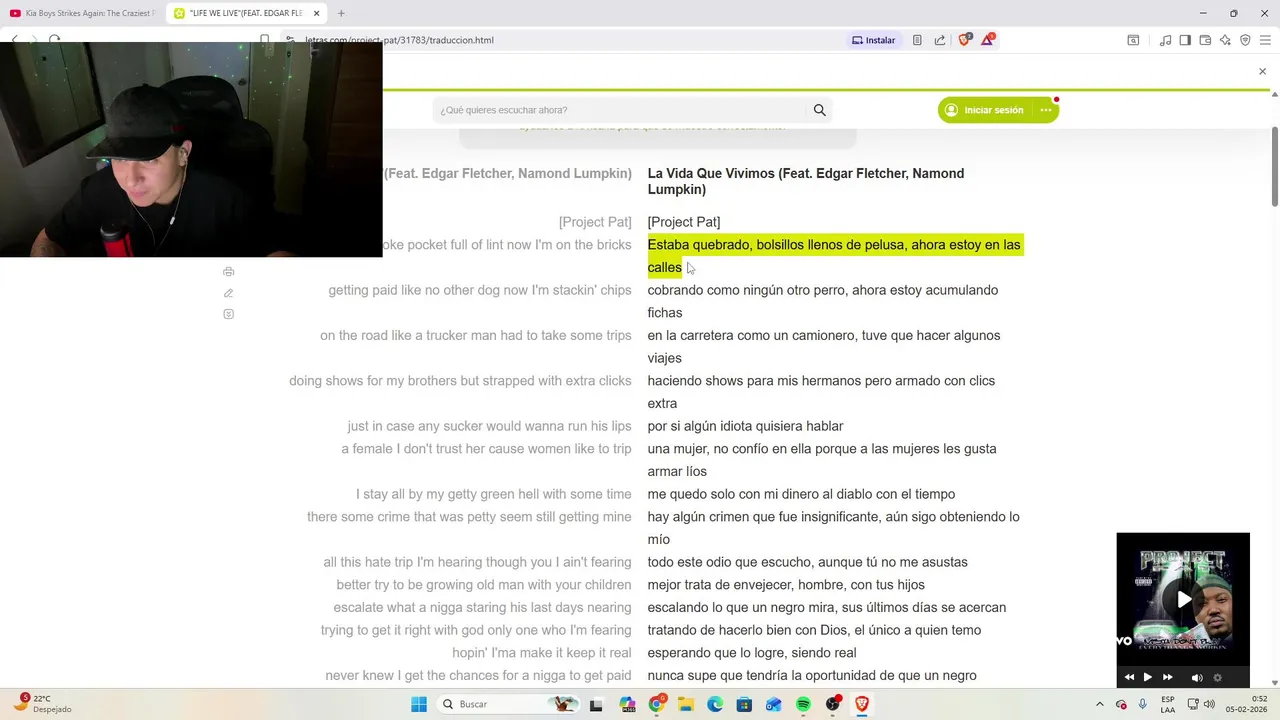Click the line 'en la carretera como un camionero'
The width and height of the screenshot is (1280, 720).
tap(824, 346)
